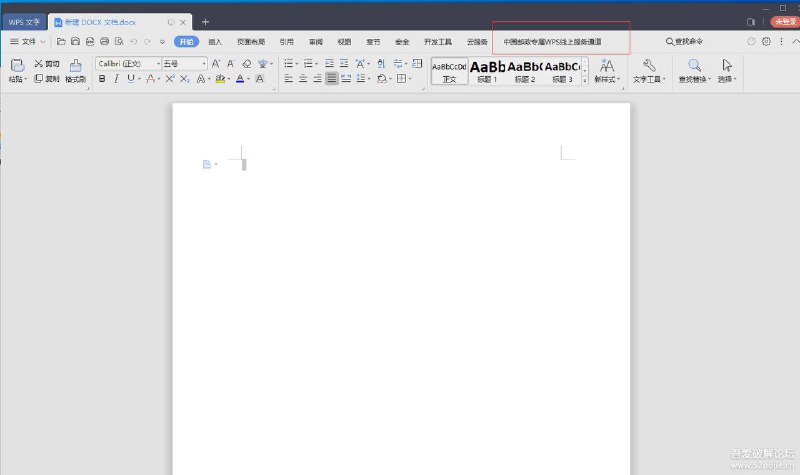Image resolution: width=800 pixels, height=475 pixels.
Task: Click the Superscript X² icon
Action: pyautogui.click(x=170, y=78)
